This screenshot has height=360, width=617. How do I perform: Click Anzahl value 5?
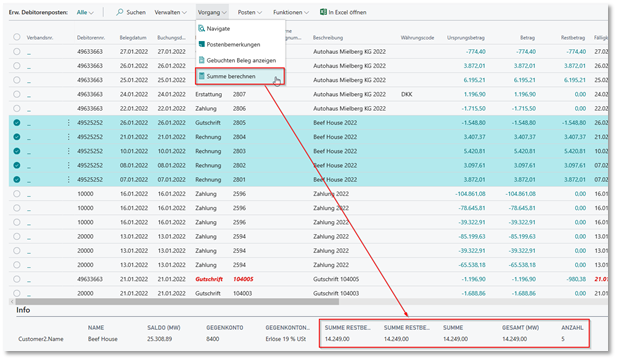coord(563,339)
